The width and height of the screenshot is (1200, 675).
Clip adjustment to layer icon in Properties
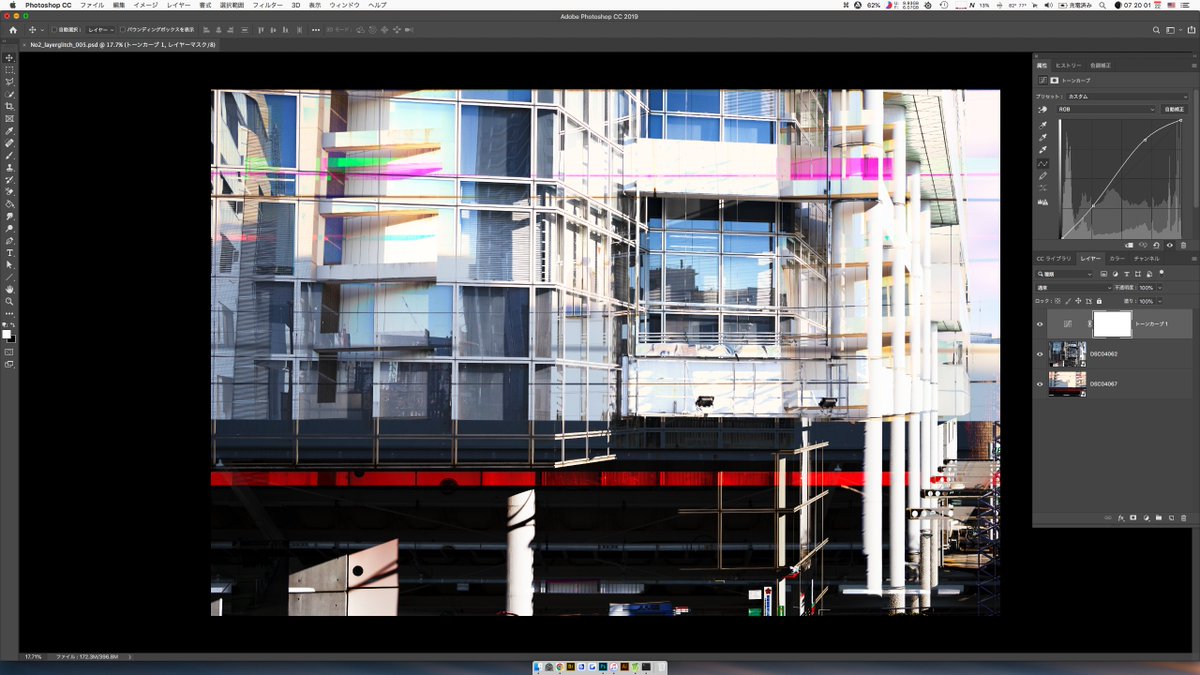(1130, 245)
